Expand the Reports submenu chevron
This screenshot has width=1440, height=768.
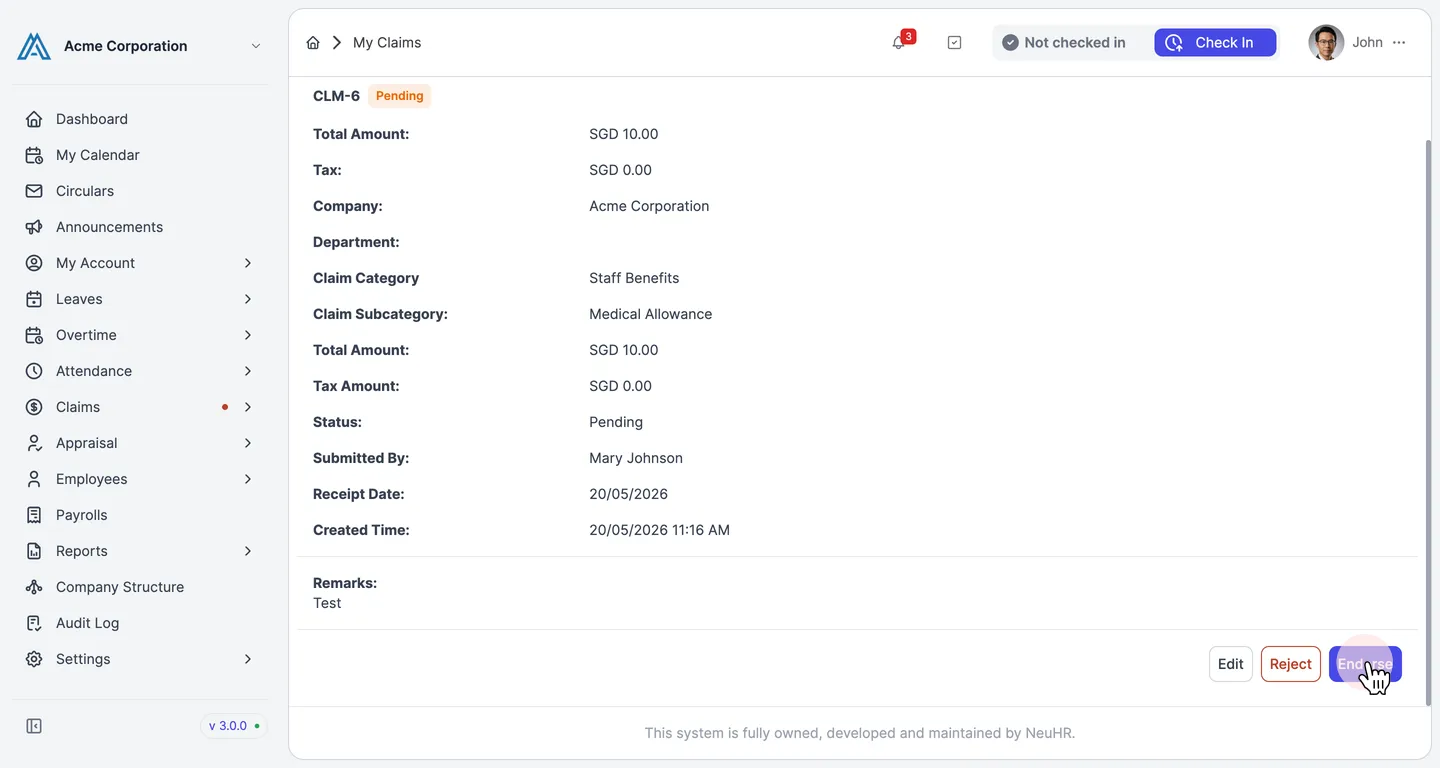(248, 551)
